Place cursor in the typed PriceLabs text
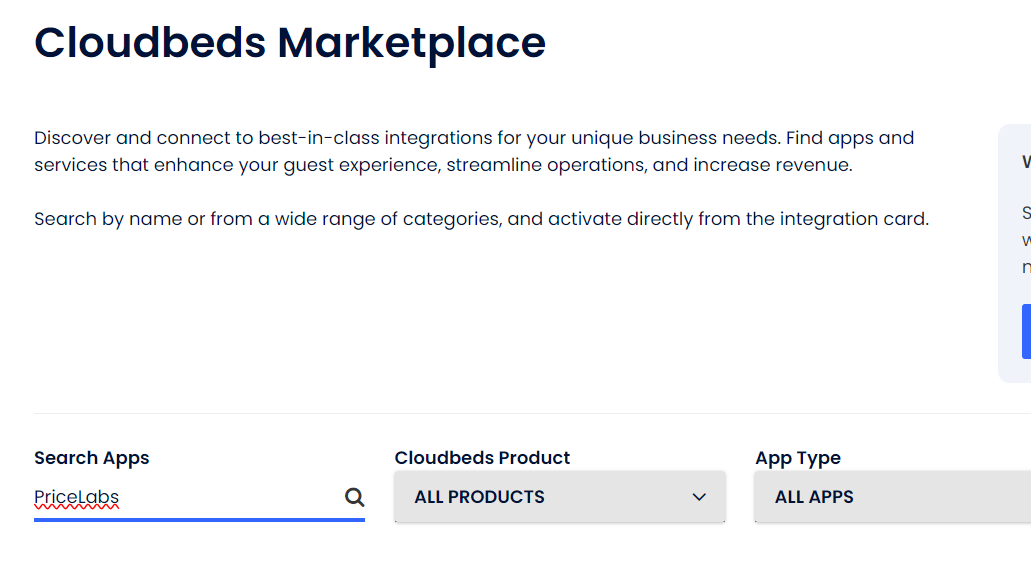This screenshot has width=1031, height=571. pos(76,497)
